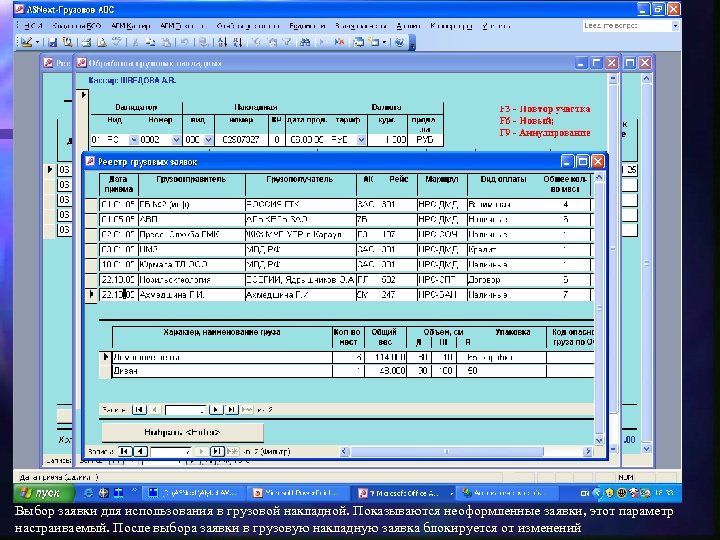Image resolution: width=720 pixels, height=540 pixels.
Task: Open the View mode dropdown arrow
Action: (x=37, y=42)
